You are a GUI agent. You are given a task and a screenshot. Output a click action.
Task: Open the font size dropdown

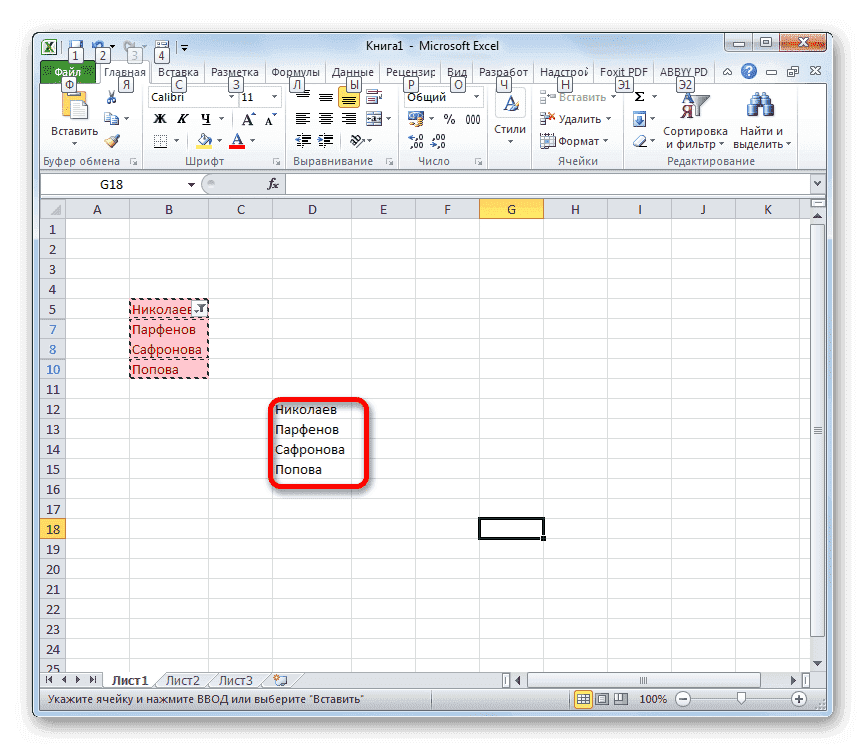[274, 96]
